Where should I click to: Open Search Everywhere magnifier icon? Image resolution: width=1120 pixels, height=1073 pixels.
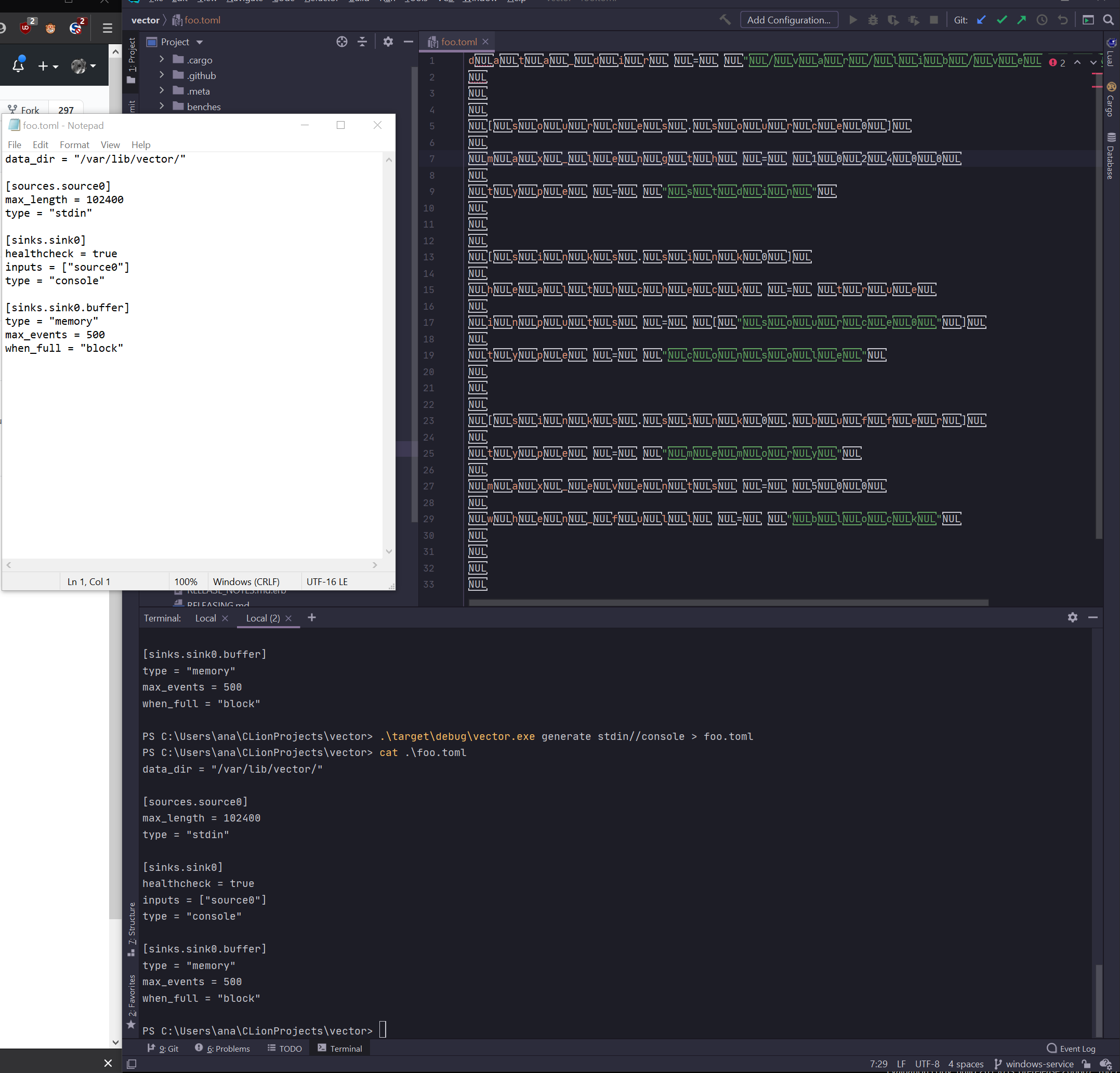(x=1106, y=19)
